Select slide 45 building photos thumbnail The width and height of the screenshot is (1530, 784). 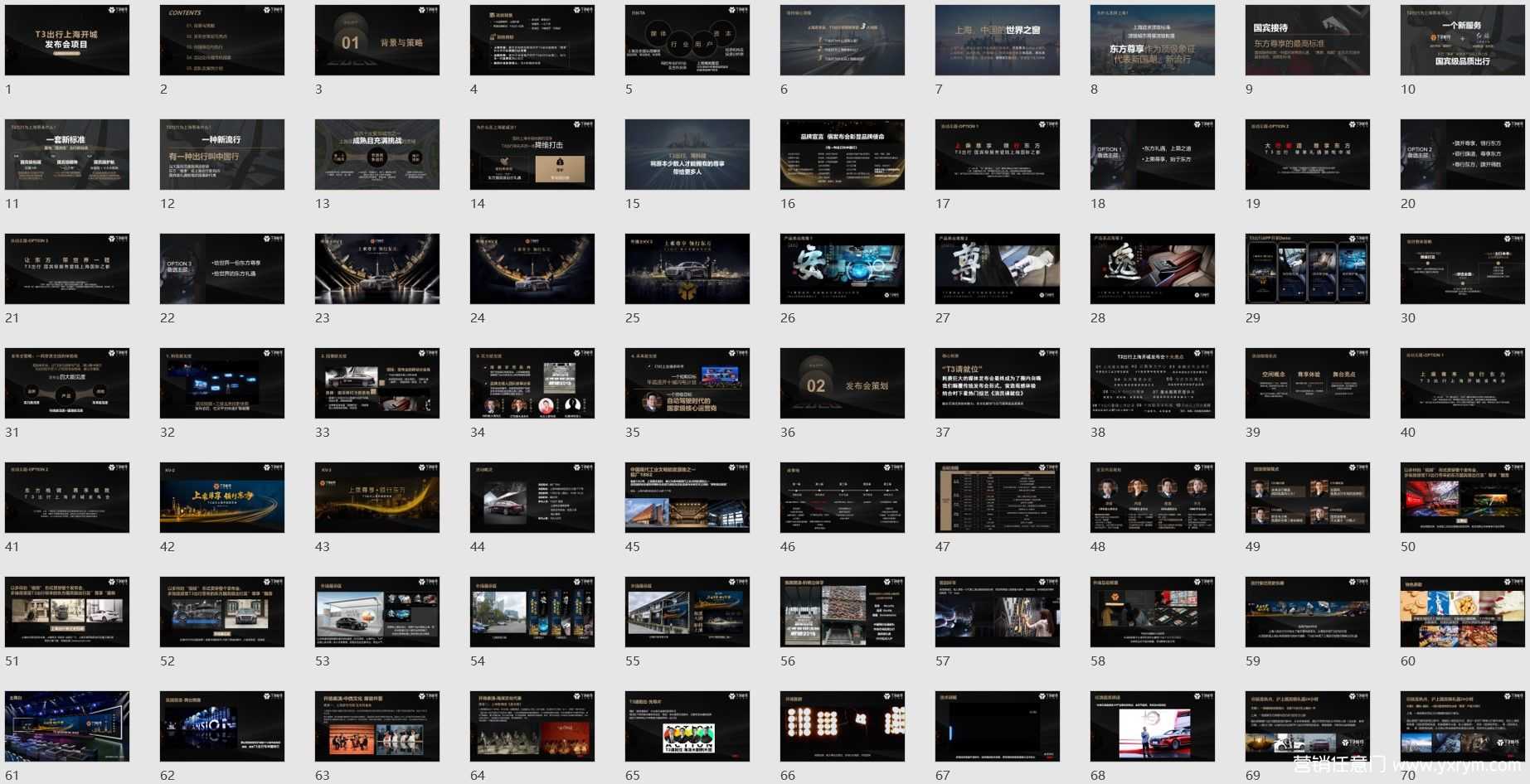687,497
